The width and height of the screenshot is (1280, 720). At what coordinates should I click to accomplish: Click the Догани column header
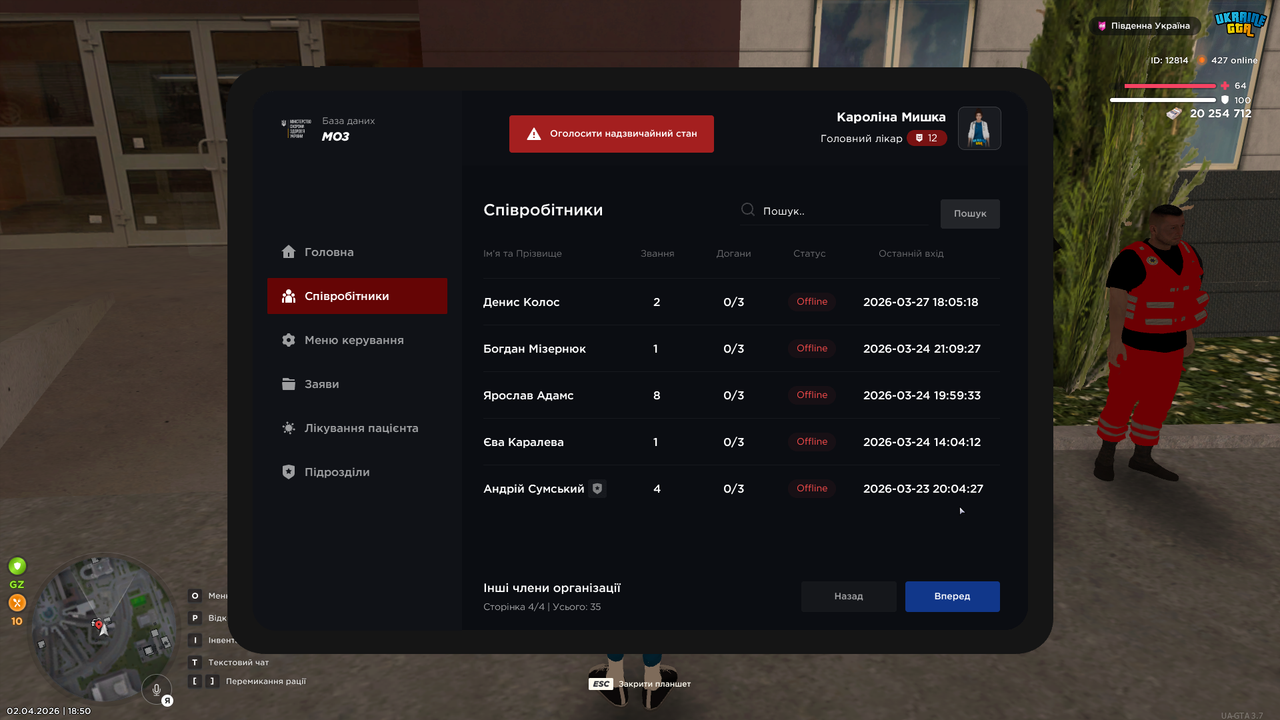[x=733, y=254]
